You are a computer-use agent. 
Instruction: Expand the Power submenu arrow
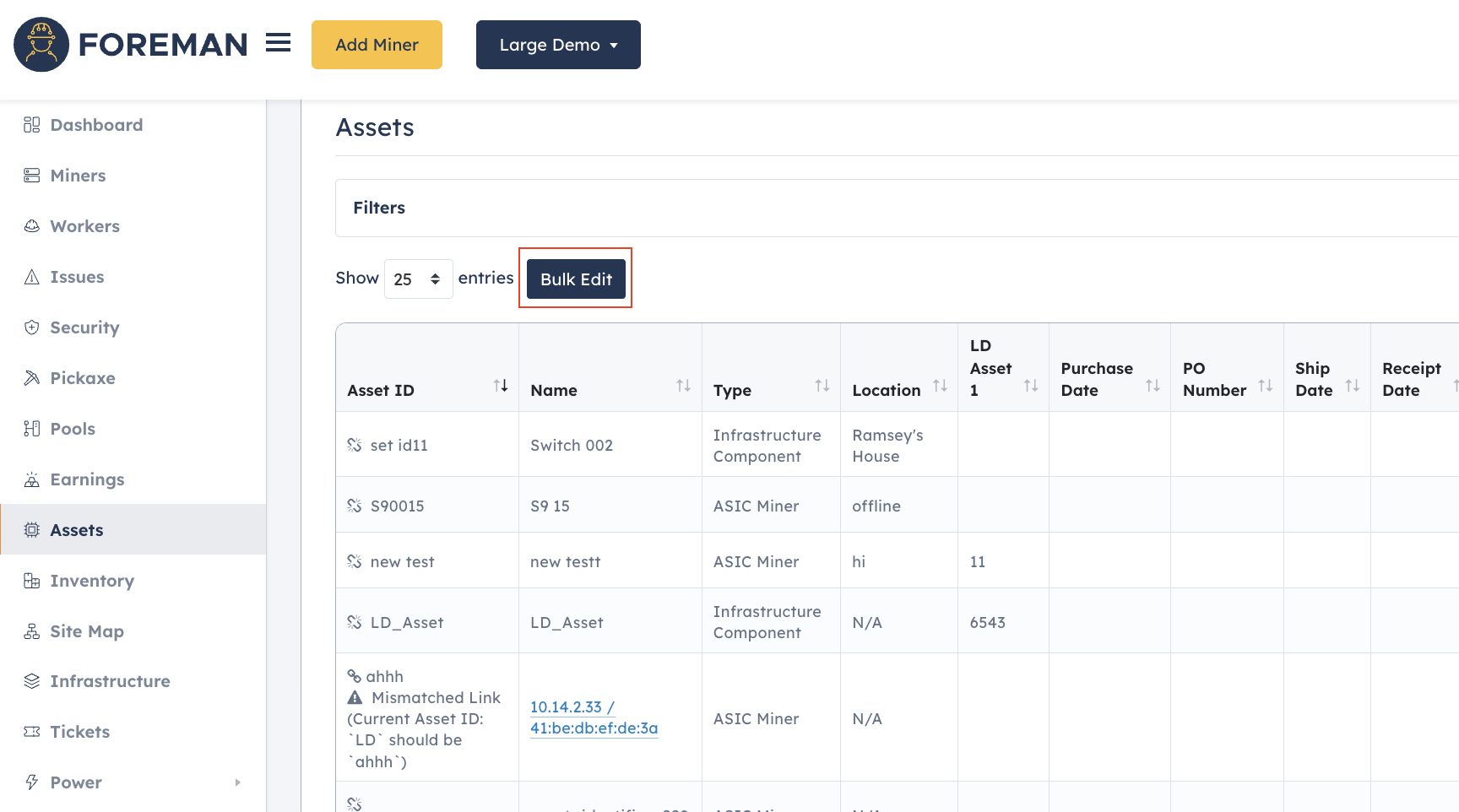238,782
